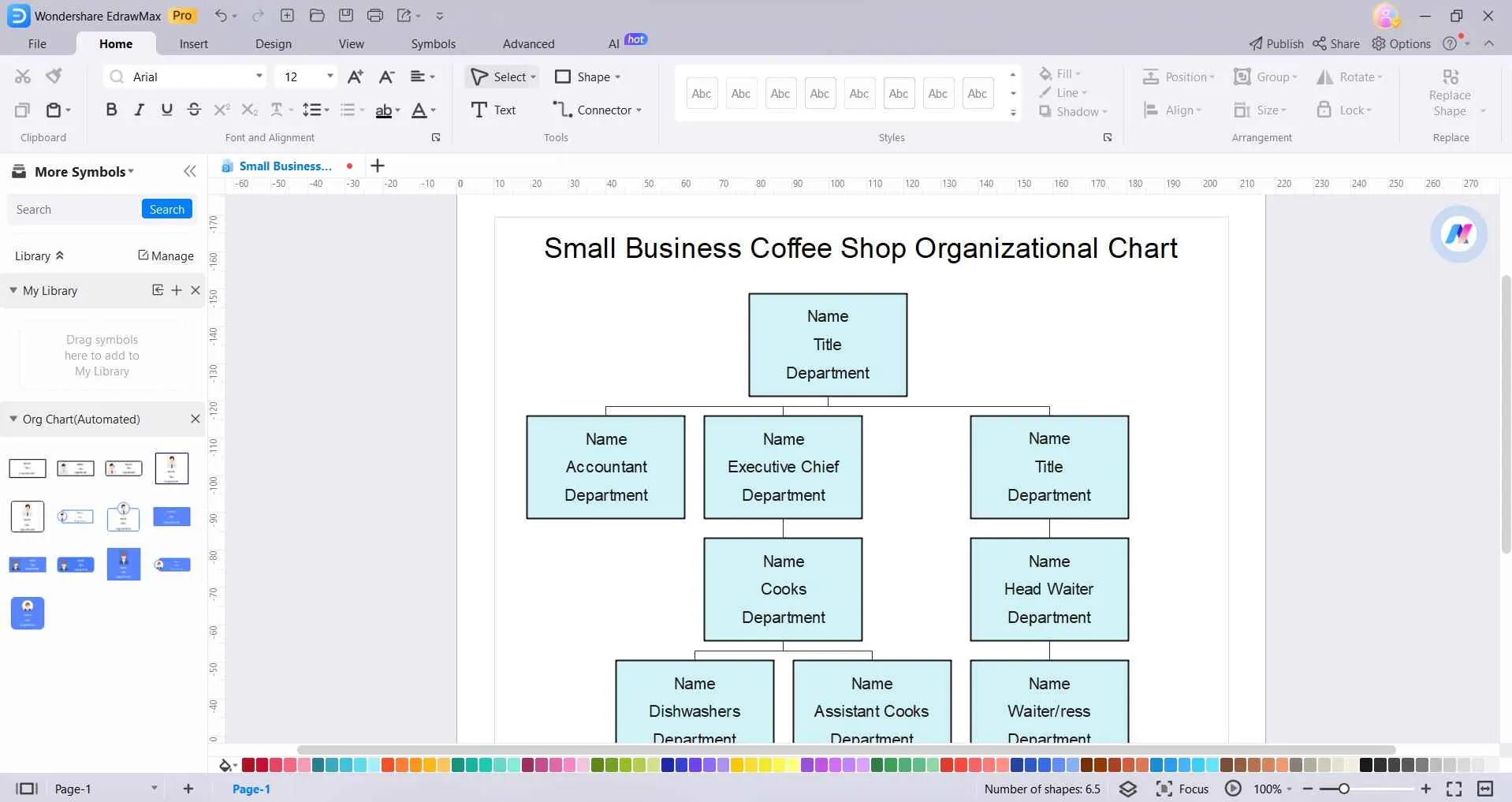Select the Text tool

(x=494, y=110)
